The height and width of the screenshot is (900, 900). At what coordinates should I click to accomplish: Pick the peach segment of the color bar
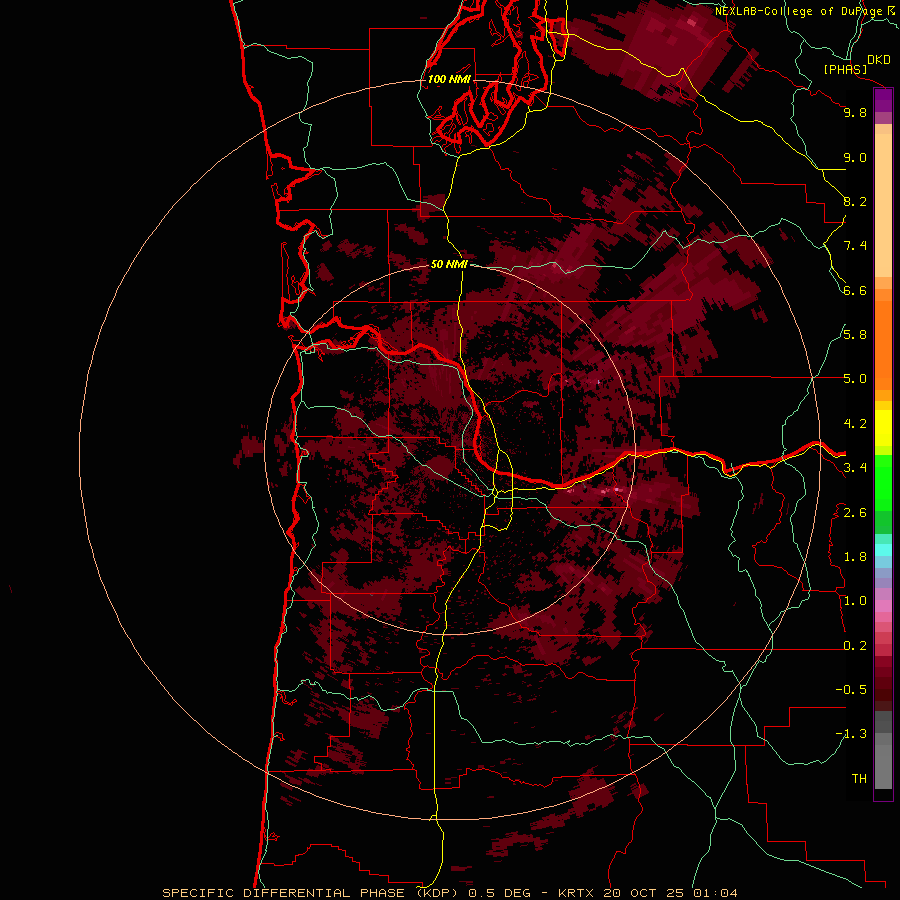pos(883,205)
